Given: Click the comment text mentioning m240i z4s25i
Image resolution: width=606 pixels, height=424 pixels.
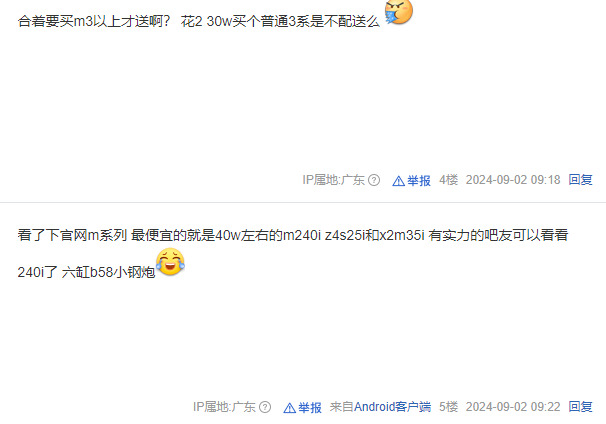Looking at the screenshot, I should point(293,235).
